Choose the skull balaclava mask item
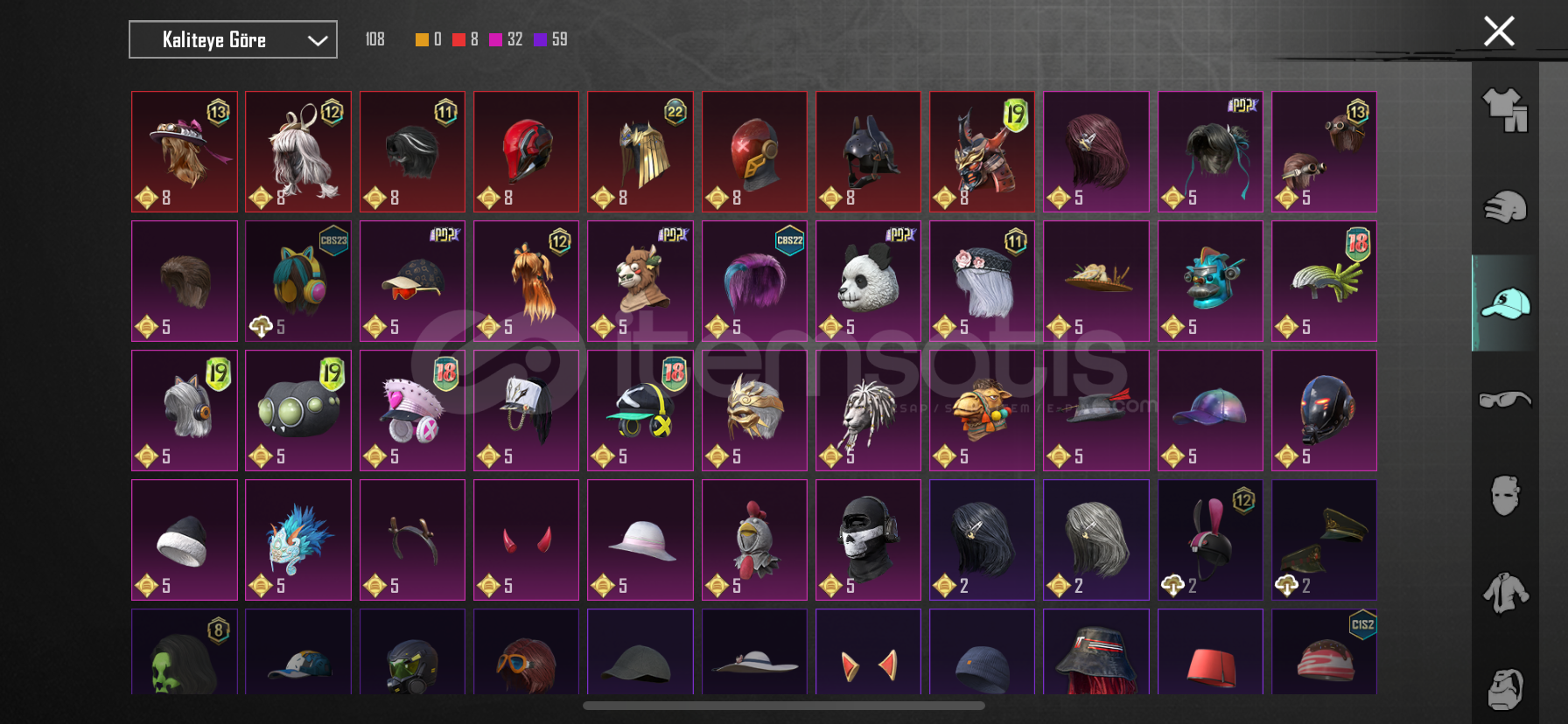This screenshot has height=724, width=1568. click(x=868, y=540)
